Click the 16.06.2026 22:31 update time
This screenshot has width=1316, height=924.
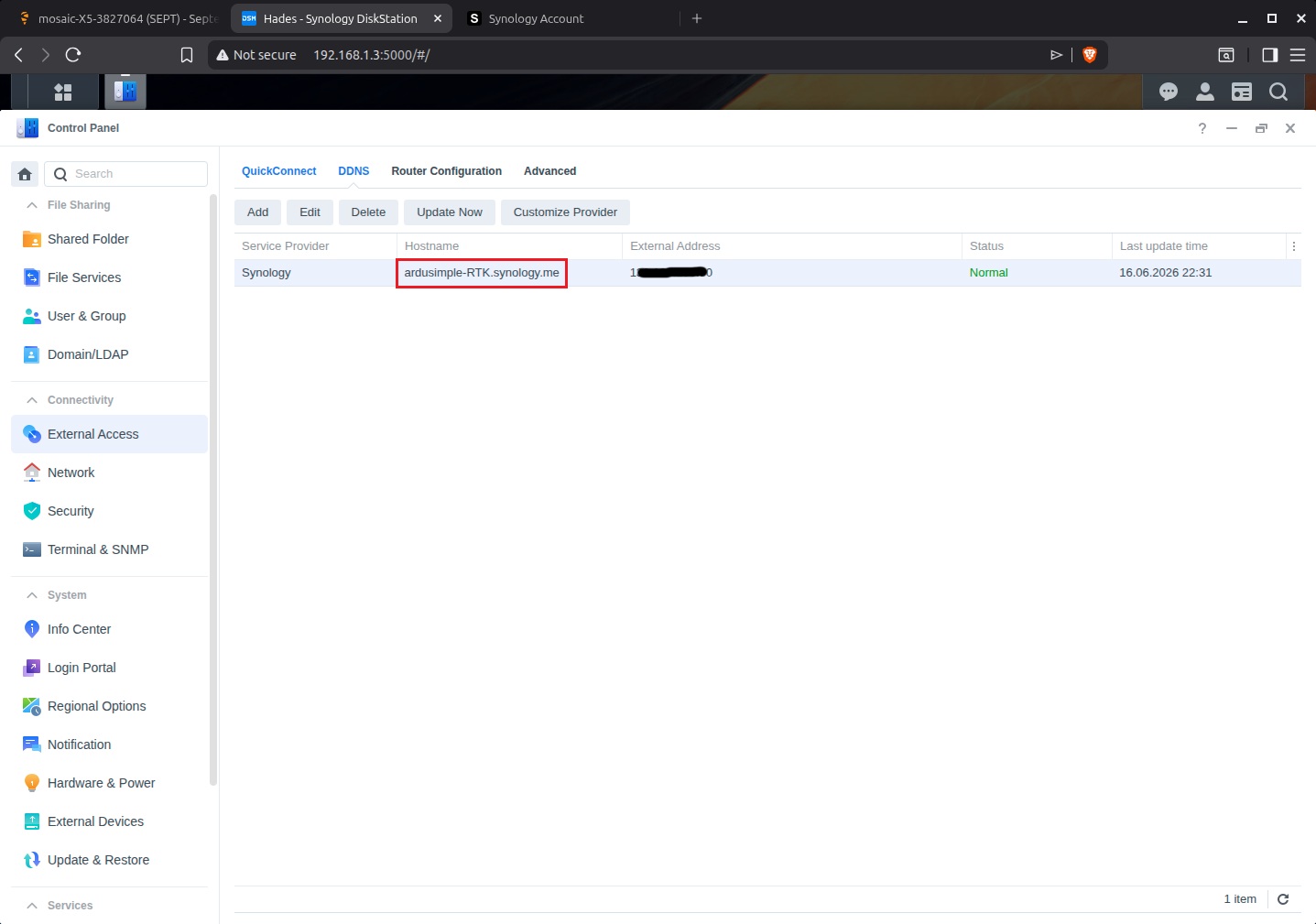click(1166, 273)
